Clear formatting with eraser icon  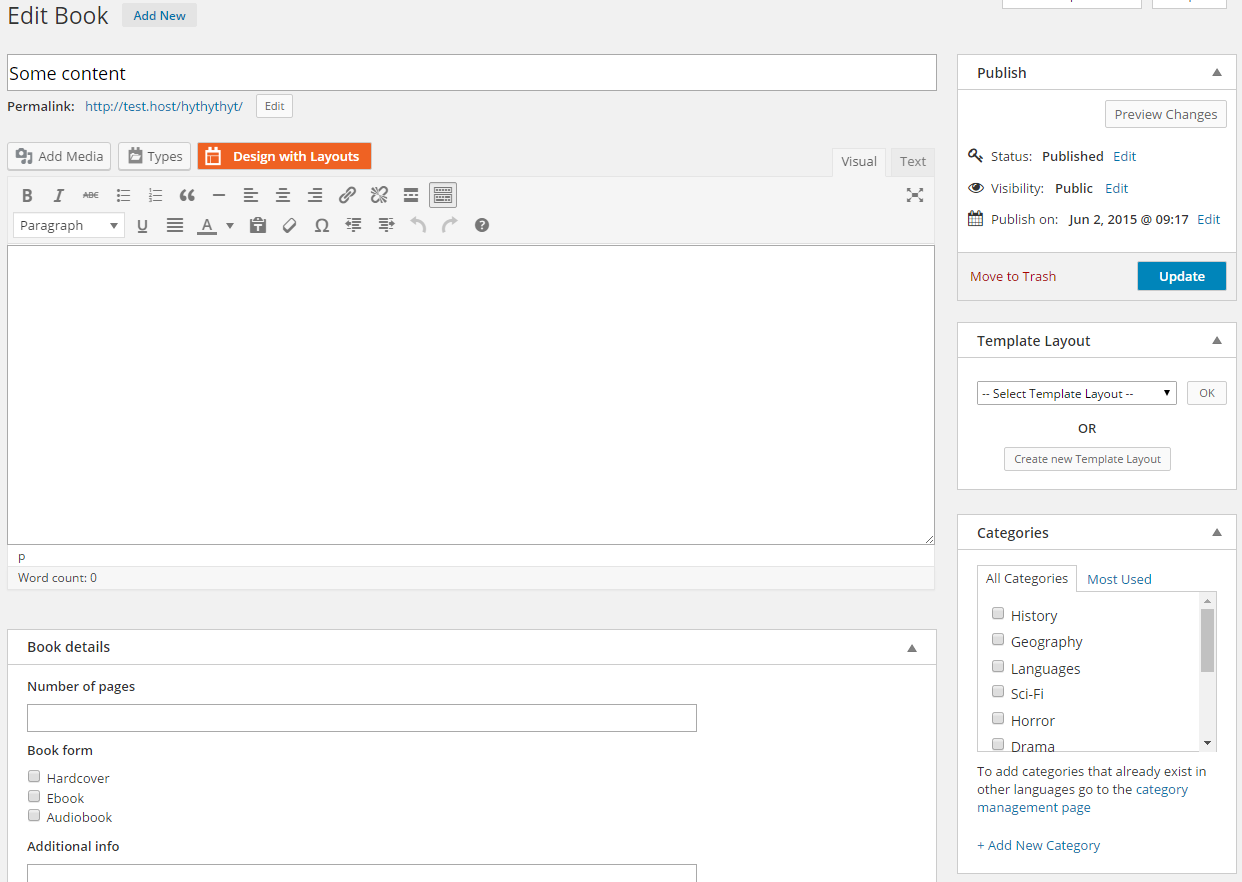pyautogui.click(x=290, y=225)
